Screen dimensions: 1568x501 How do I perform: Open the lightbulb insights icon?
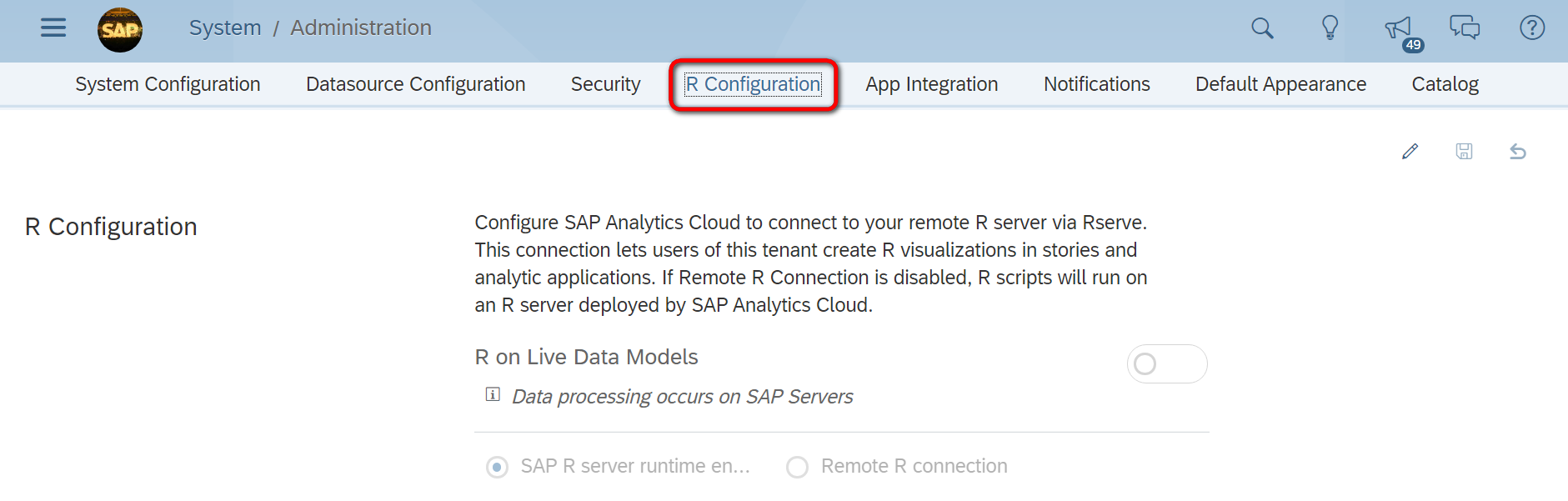[1330, 28]
